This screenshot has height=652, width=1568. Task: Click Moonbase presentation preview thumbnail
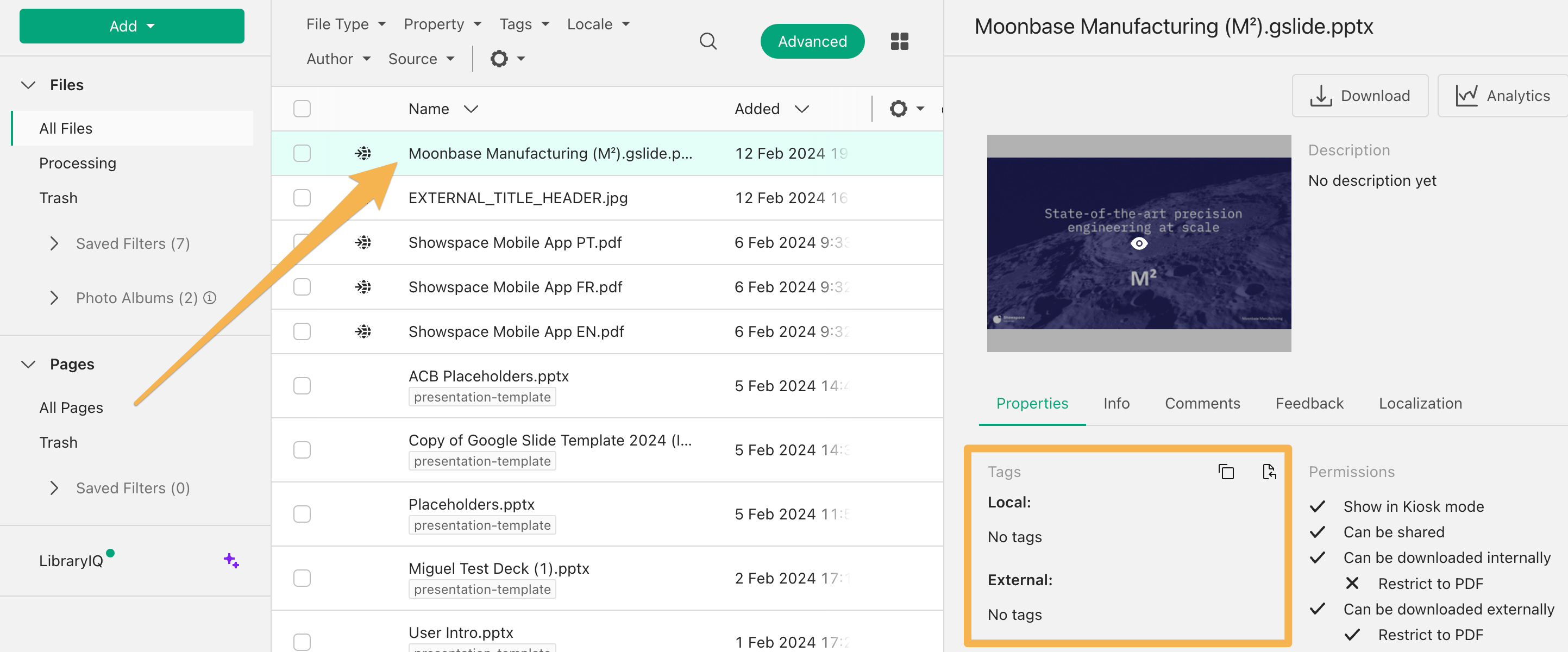[x=1138, y=243]
